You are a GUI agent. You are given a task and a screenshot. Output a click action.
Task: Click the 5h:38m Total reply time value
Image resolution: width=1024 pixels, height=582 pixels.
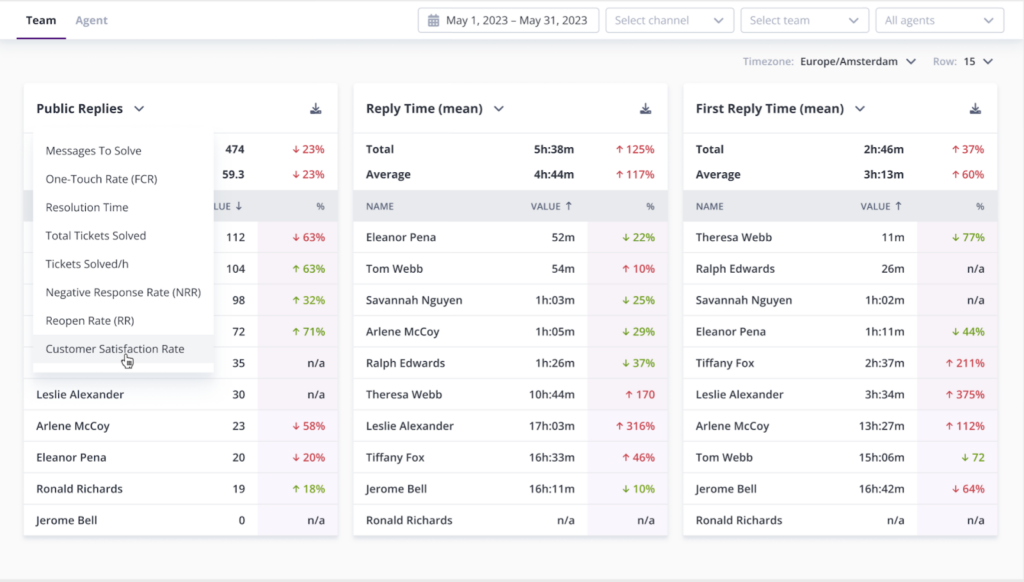(554, 149)
